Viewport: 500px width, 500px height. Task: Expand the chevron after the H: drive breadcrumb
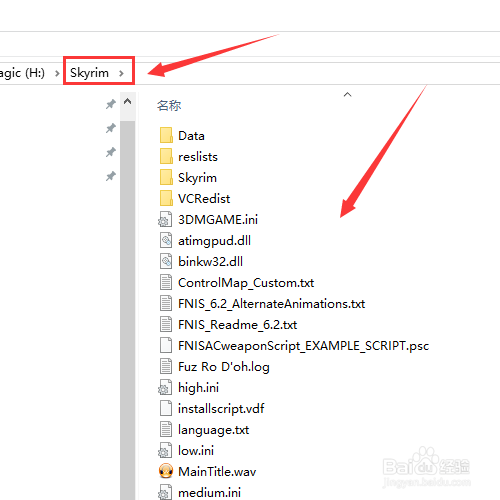coord(57,73)
